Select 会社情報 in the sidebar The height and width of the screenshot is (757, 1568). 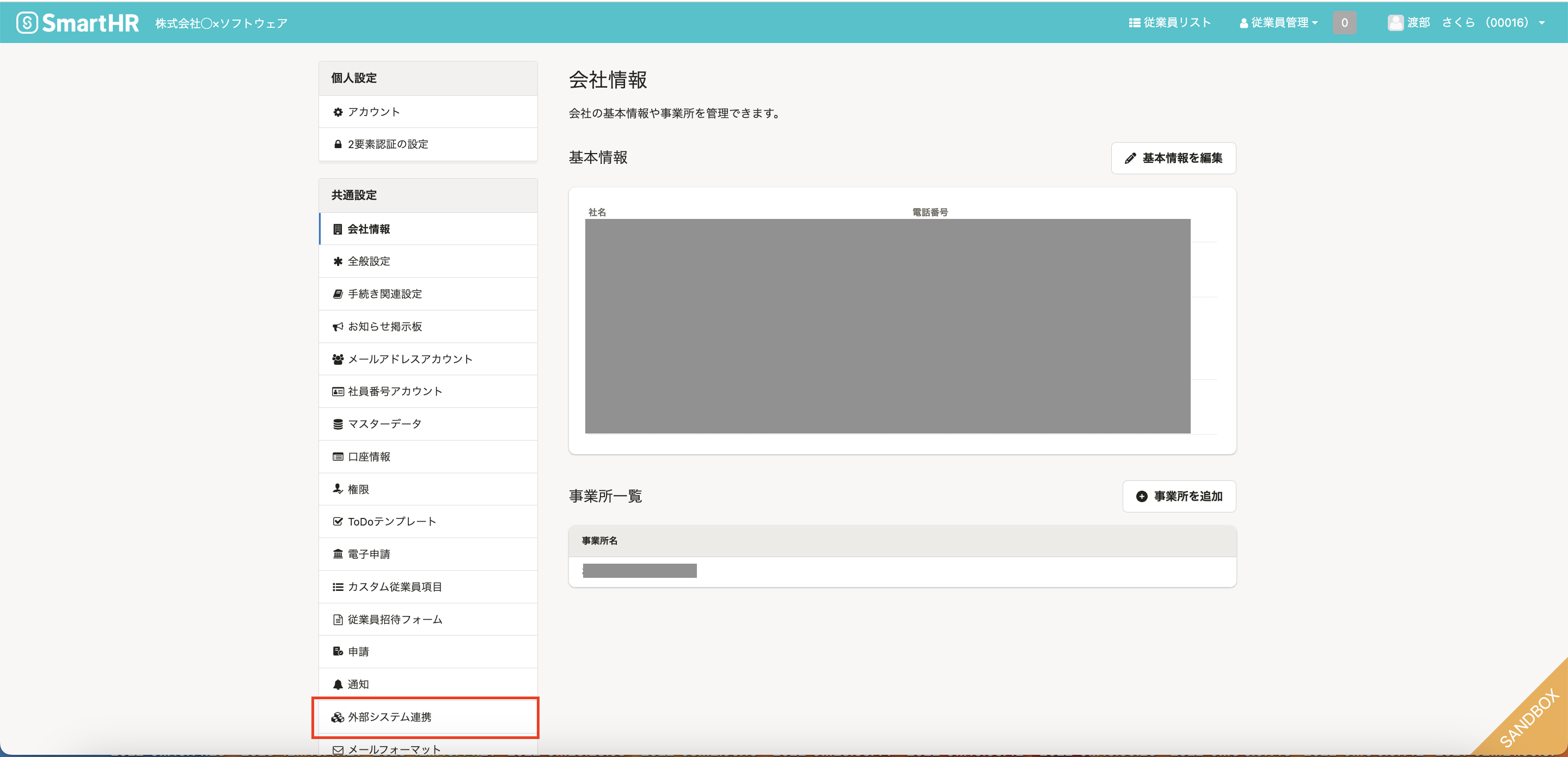pos(428,230)
